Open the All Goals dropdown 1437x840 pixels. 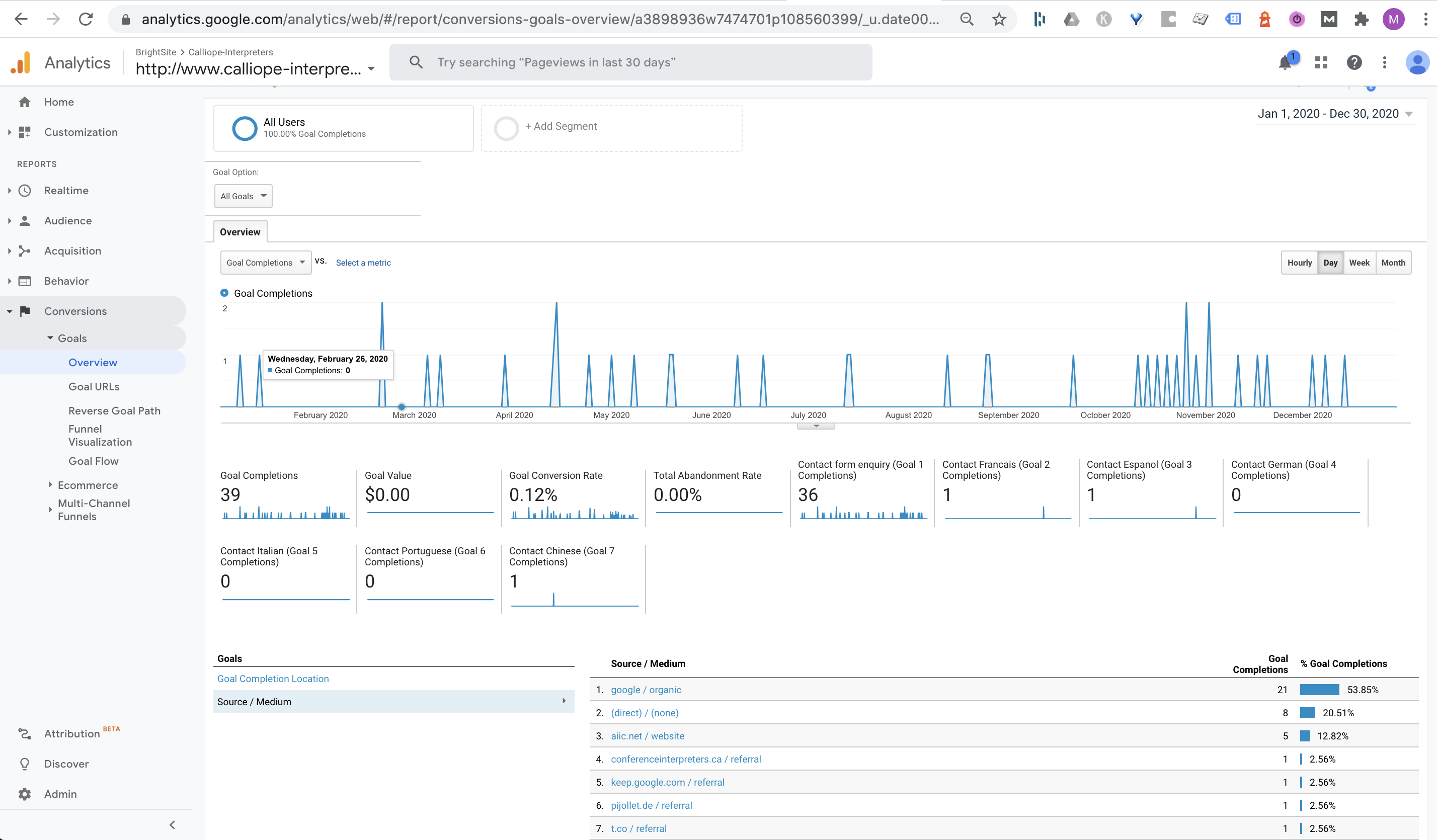[x=244, y=196]
